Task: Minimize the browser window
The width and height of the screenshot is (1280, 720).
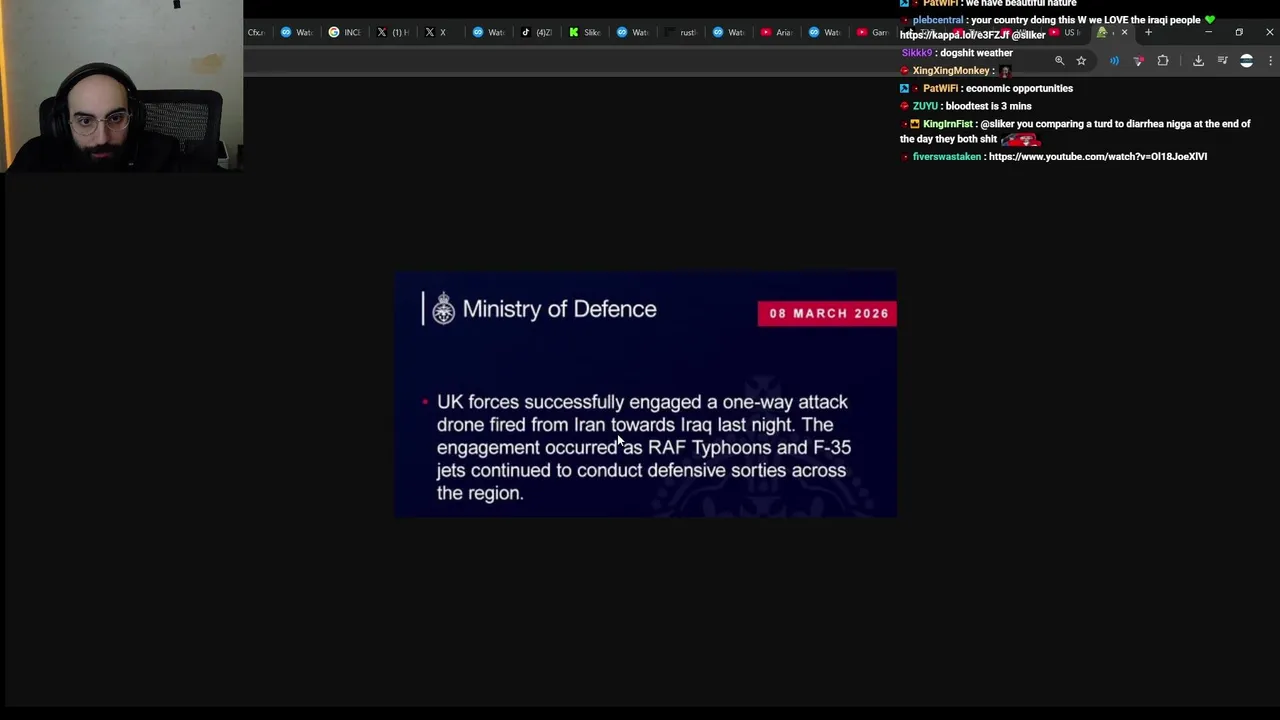Action: coord(1208,32)
